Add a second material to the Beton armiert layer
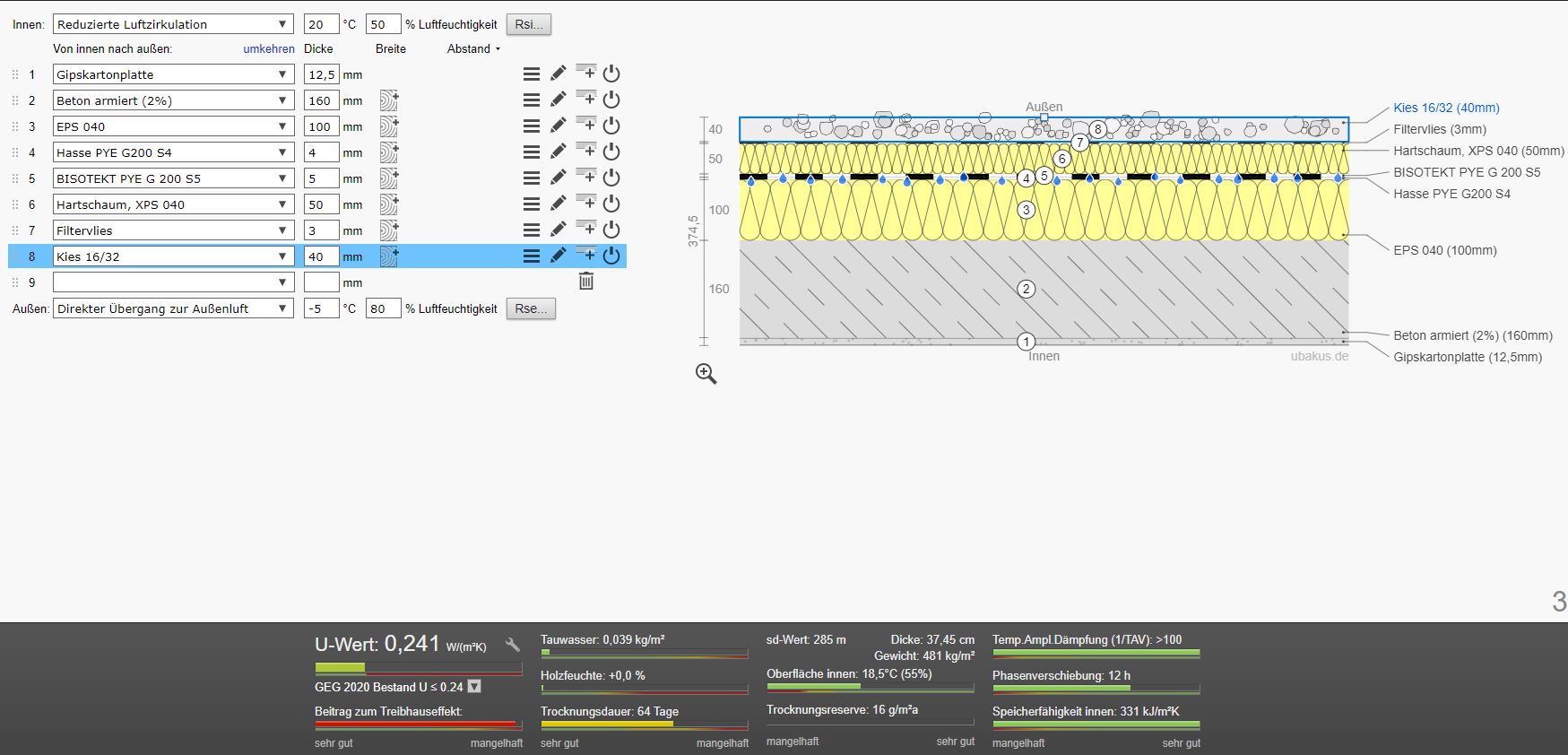 (x=388, y=100)
